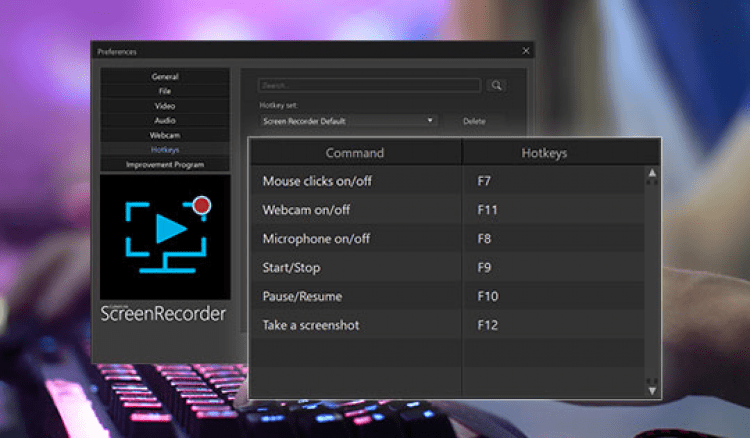
Task: Click the F11 hotkey for Webcam on/off
Action: pos(490,210)
